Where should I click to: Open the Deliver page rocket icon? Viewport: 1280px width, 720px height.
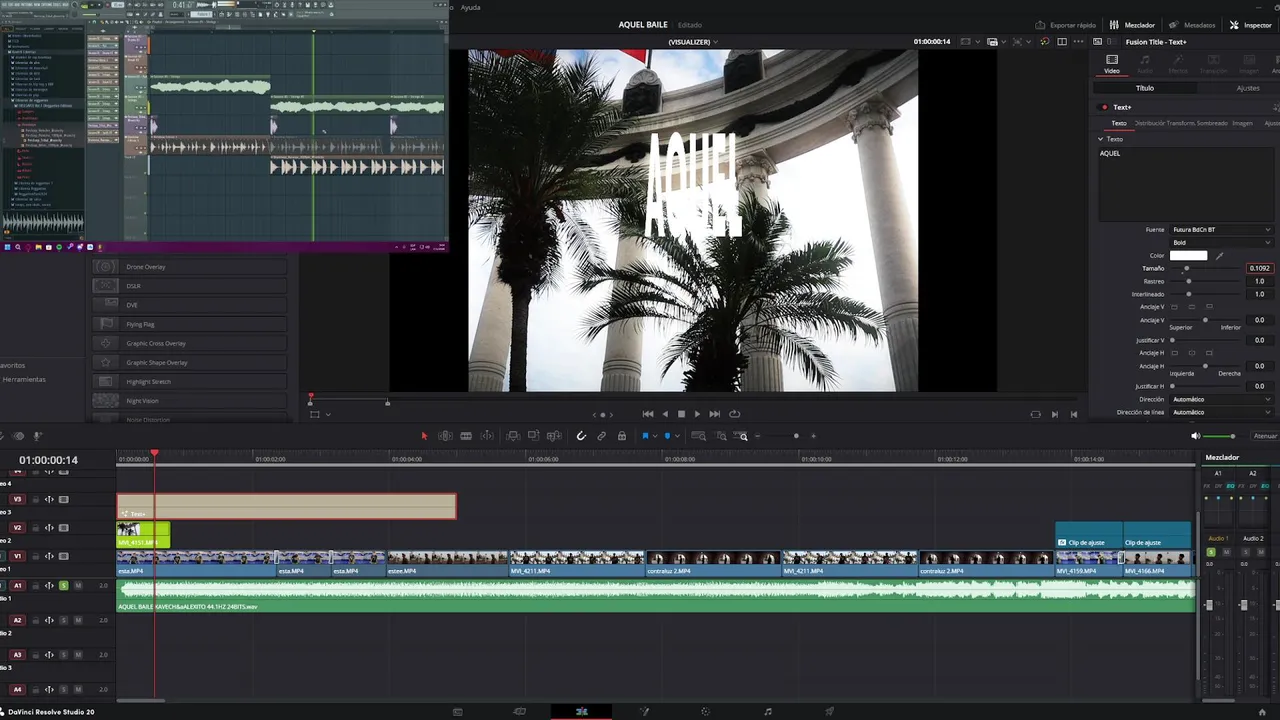click(x=829, y=711)
